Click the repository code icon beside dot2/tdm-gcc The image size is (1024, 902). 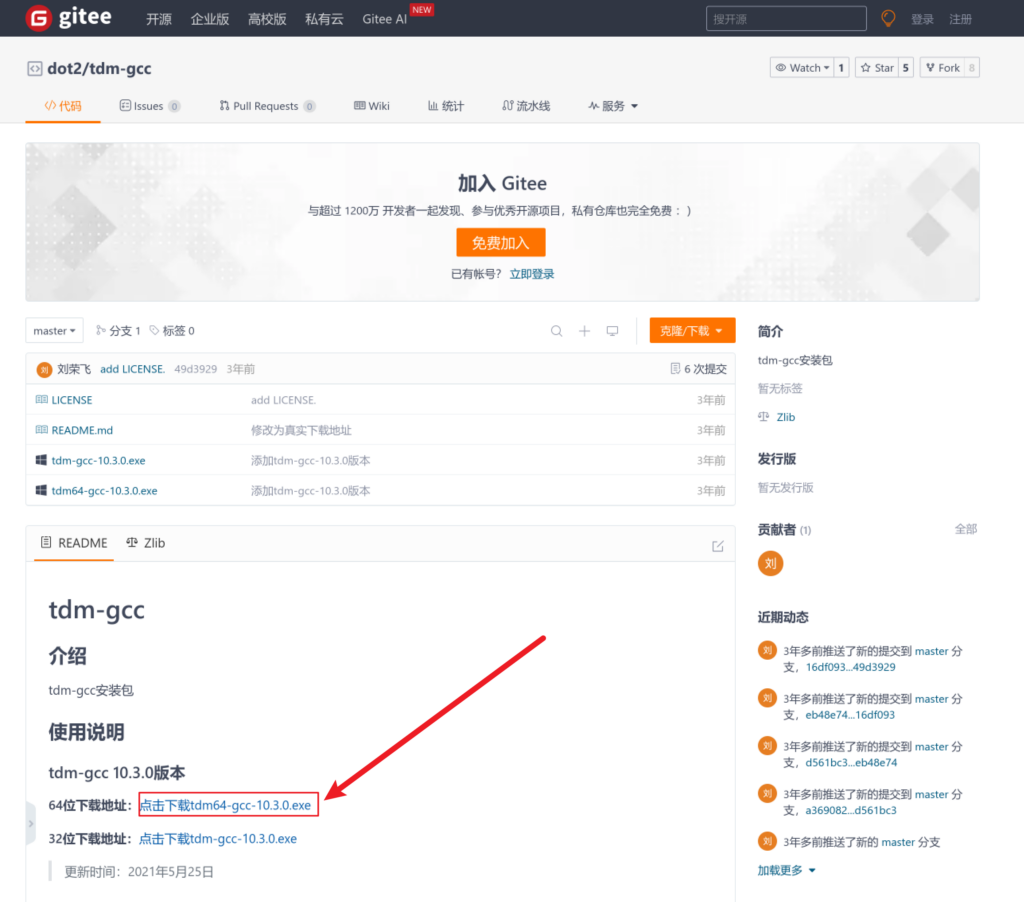tap(35, 68)
